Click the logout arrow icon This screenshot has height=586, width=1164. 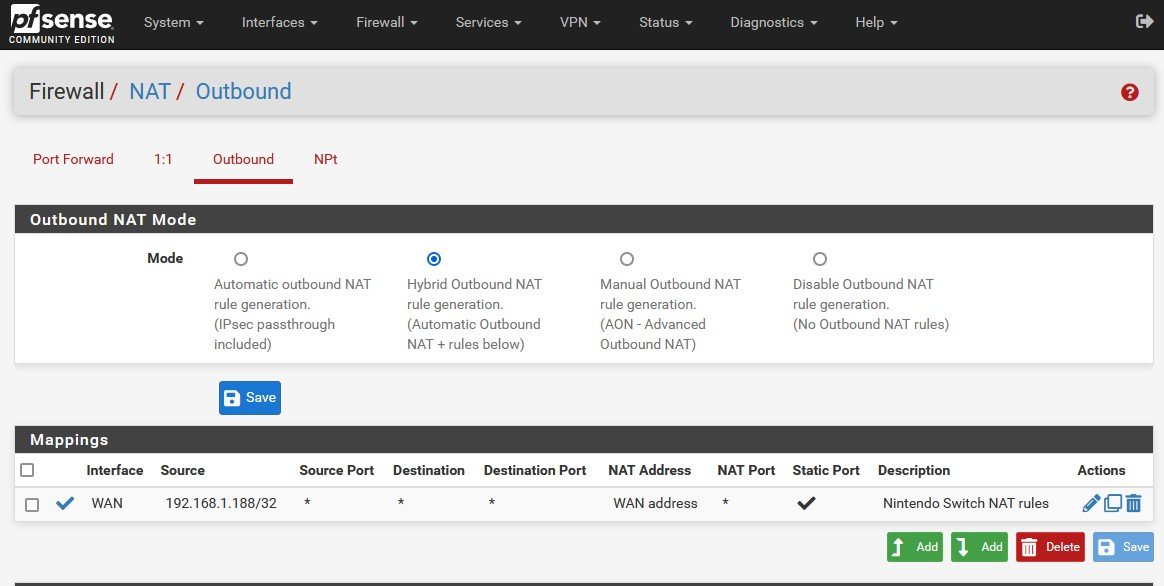tap(1144, 22)
